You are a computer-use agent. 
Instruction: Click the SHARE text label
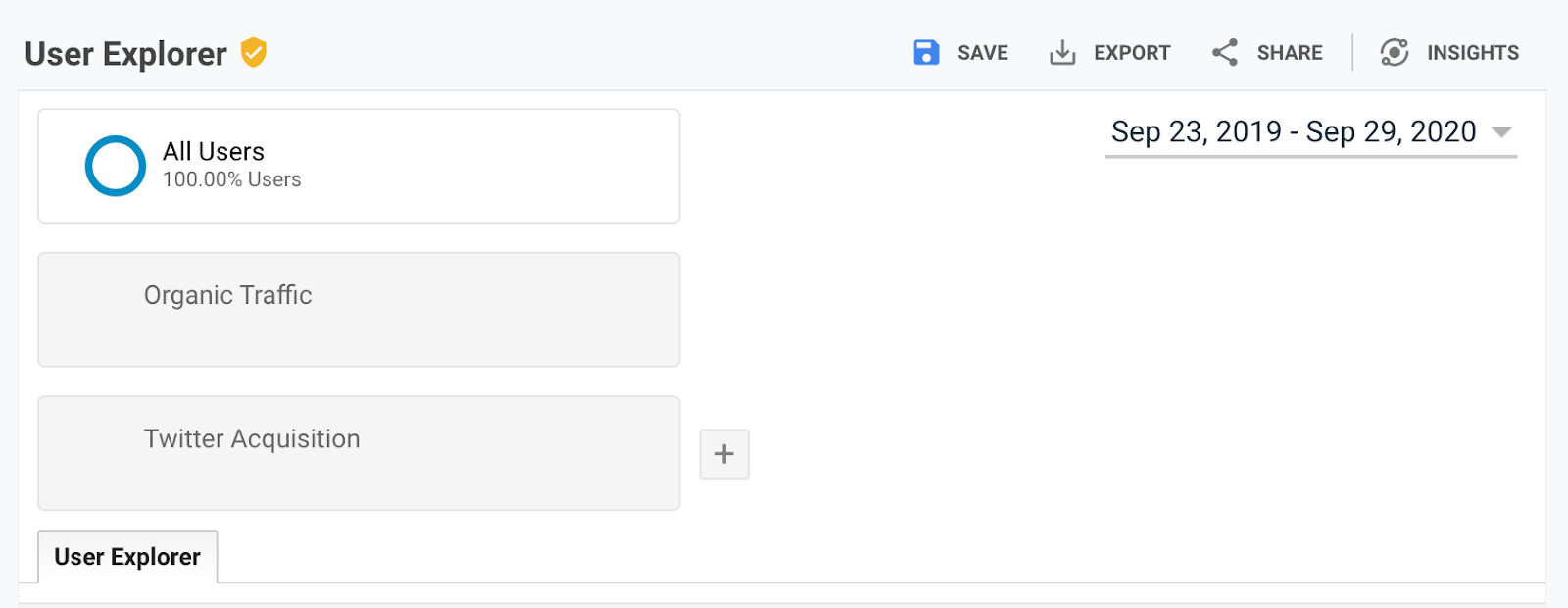point(1290,53)
